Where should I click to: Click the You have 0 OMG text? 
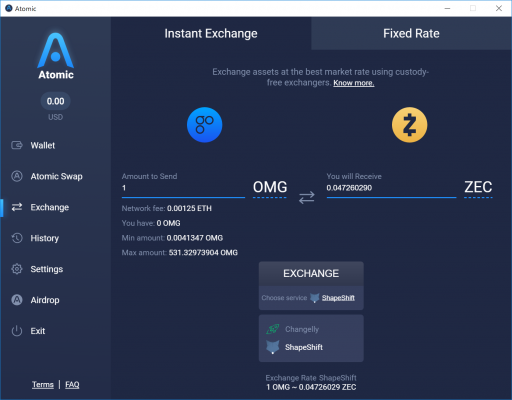[151, 223]
